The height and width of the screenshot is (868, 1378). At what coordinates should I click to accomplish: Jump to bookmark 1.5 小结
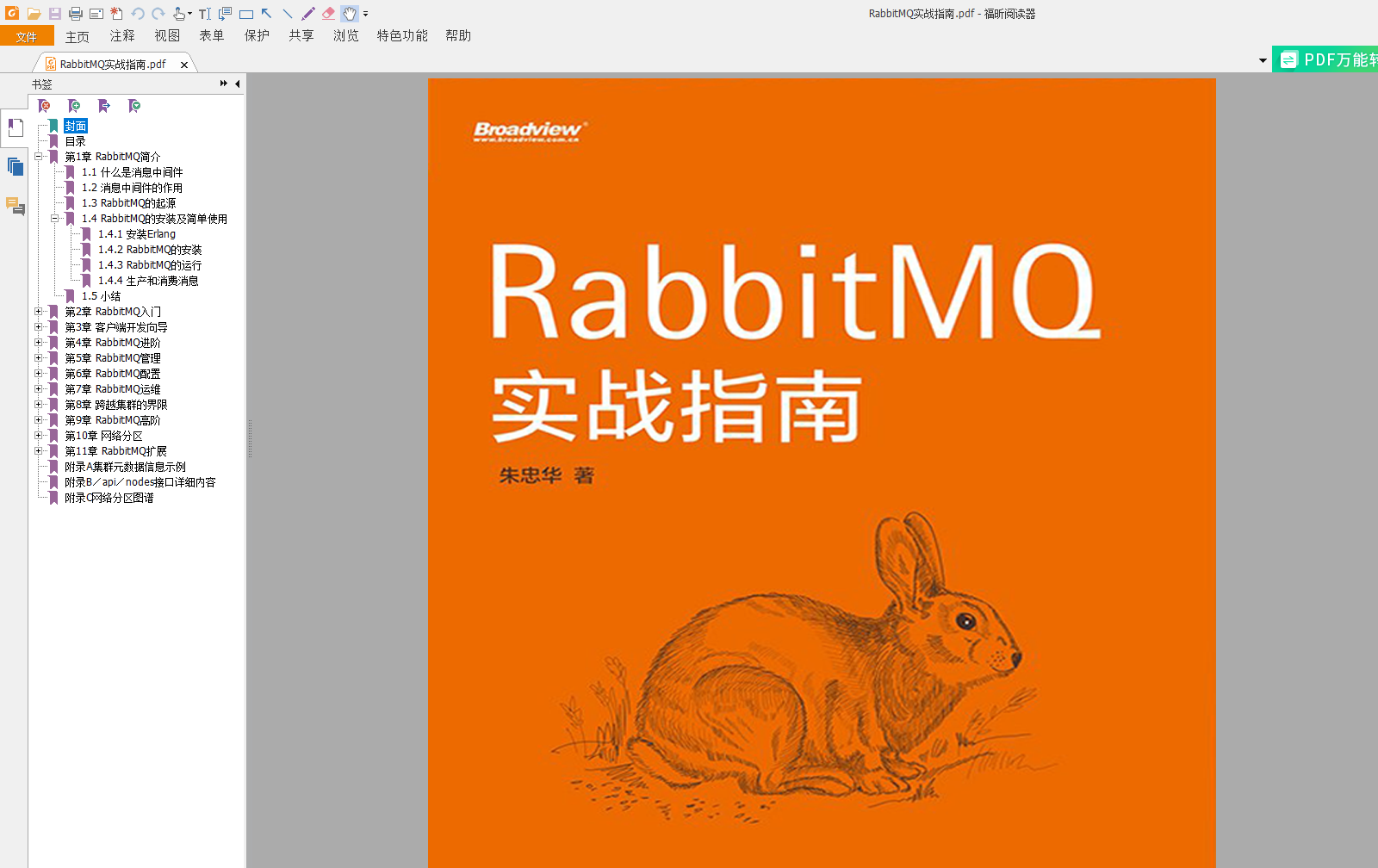point(101,296)
